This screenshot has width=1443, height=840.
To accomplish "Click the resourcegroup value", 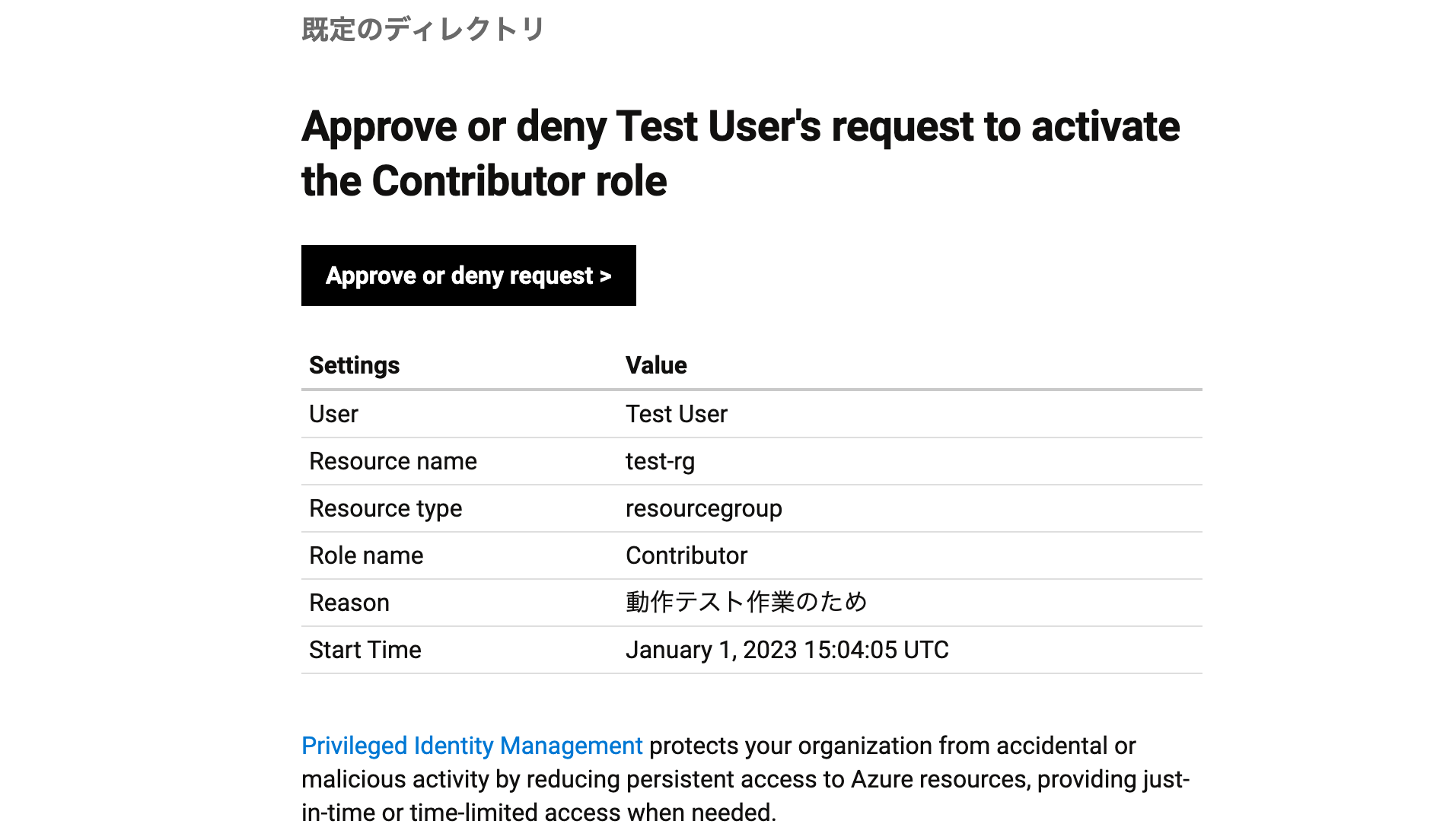I will click(703, 508).
